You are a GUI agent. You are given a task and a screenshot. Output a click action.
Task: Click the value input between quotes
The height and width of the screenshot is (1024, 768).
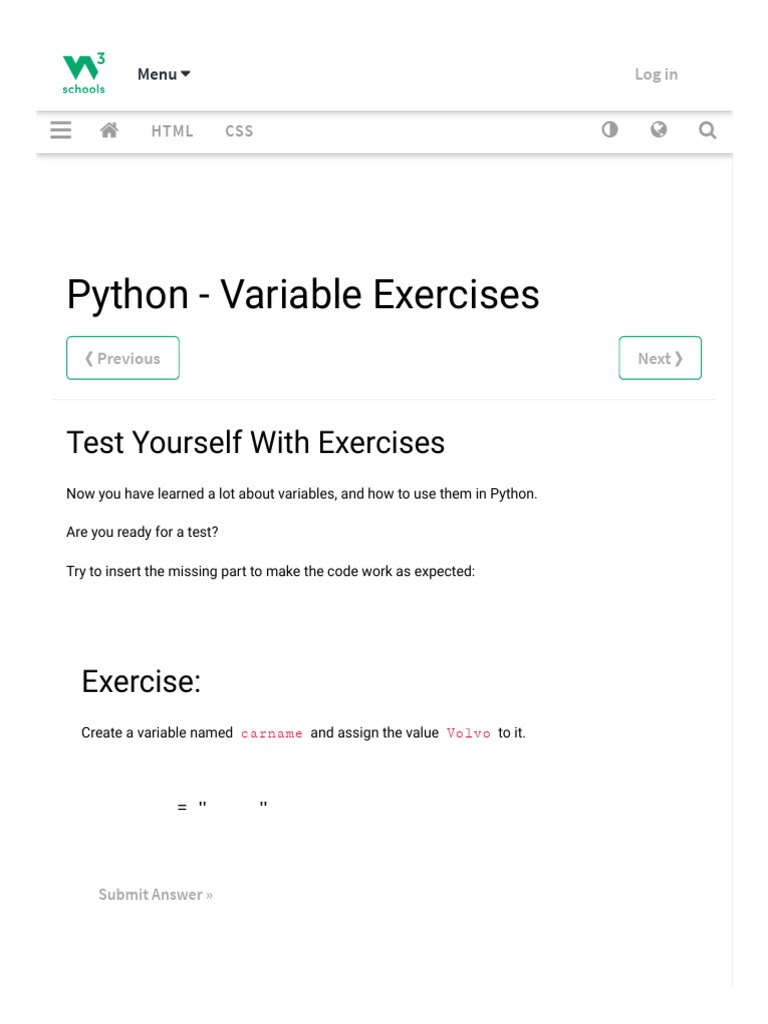[x=233, y=807]
